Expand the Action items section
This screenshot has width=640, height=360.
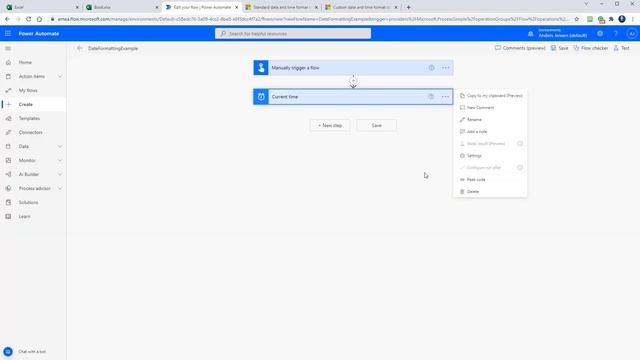[60, 76]
